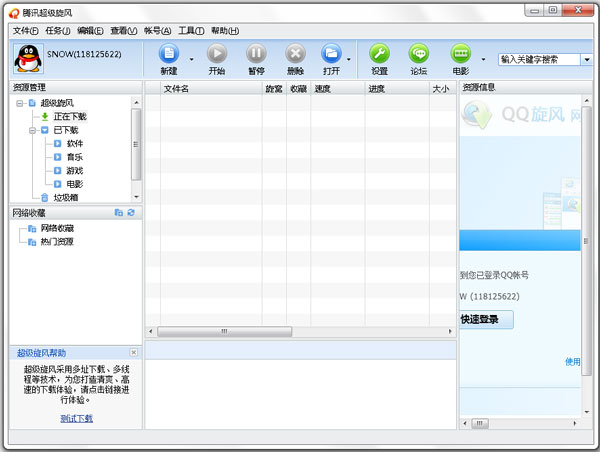Viewport: 600px width, 452px height.
Task: Select the 电影 category in the tree
Action: pyautogui.click(x=75, y=184)
